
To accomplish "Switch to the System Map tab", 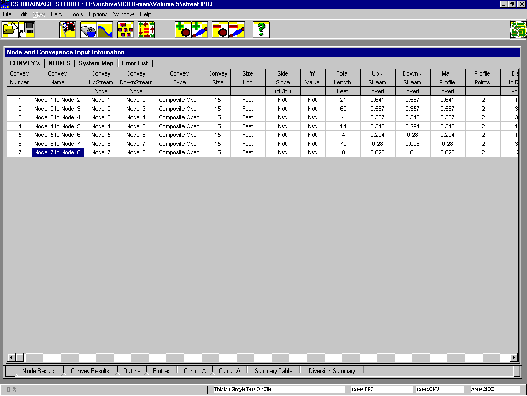I will pos(96,63).
